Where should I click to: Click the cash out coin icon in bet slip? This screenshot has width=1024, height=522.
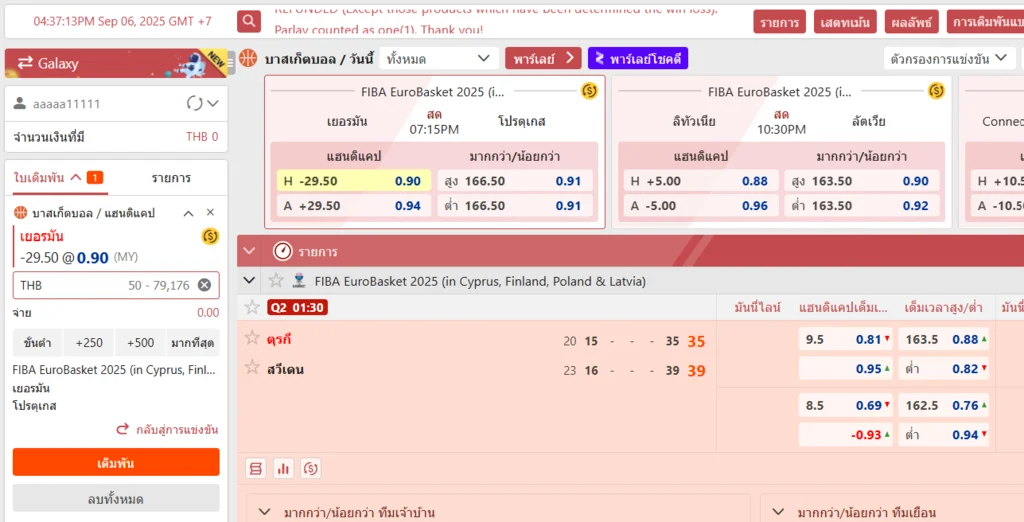pyautogui.click(x=210, y=237)
